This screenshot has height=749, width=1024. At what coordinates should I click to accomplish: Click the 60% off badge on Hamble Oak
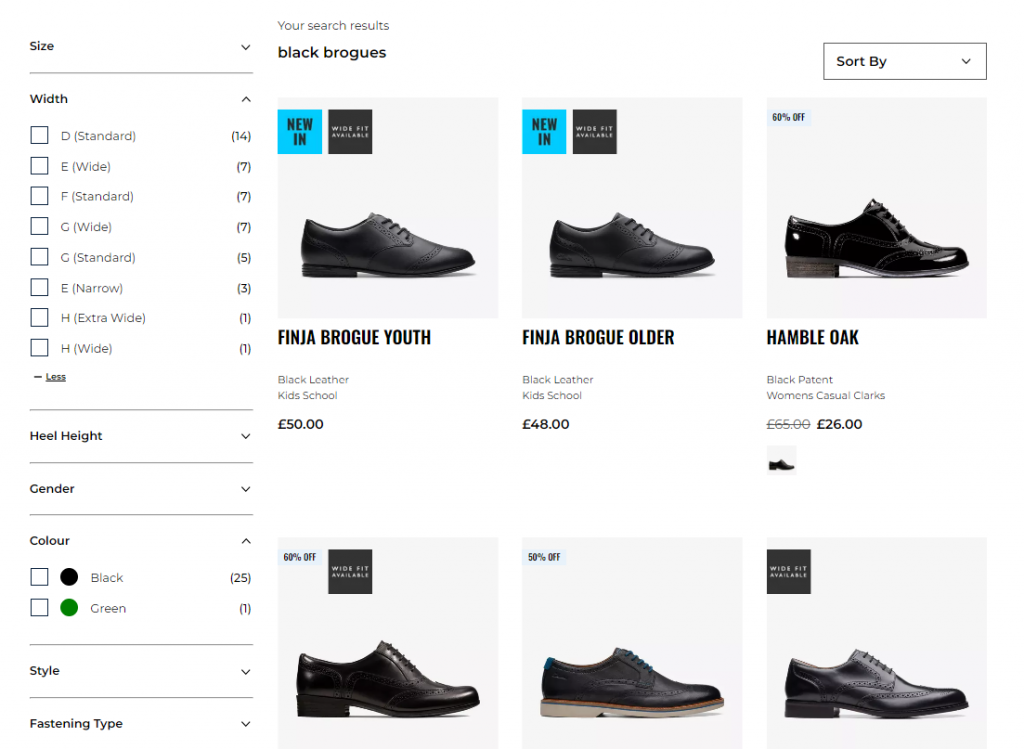pyautogui.click(x=788, y=117)
